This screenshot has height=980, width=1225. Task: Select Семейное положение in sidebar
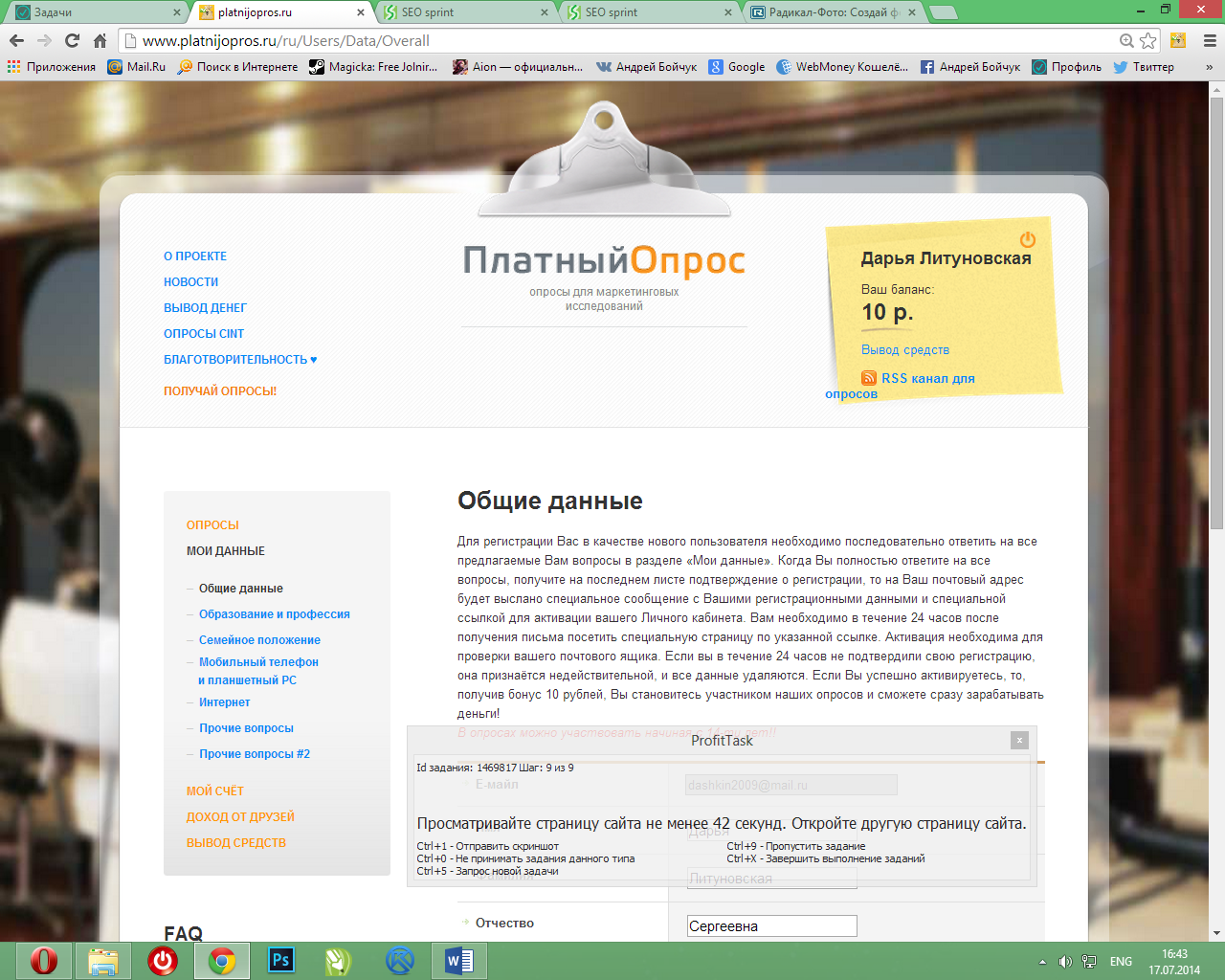[x=259, y=640]
